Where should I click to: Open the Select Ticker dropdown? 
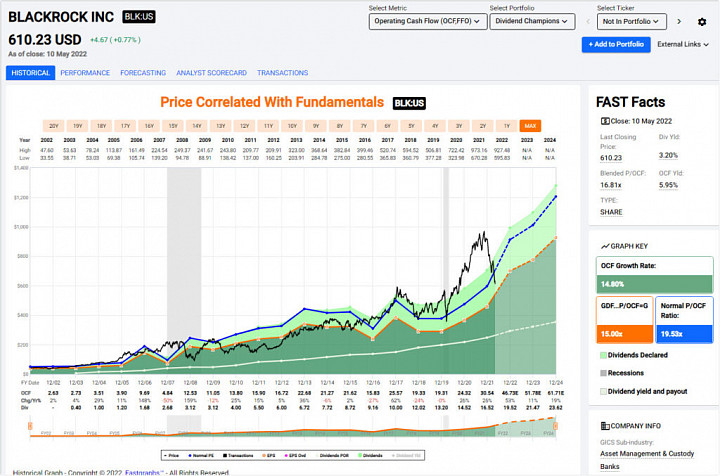[631, 22]
